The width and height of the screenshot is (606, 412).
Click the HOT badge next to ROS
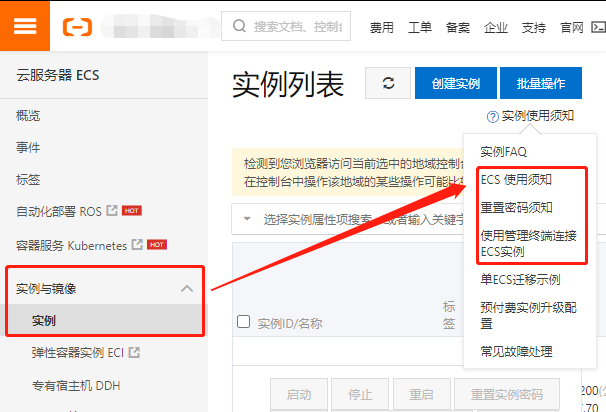click(x=132, y=211)
